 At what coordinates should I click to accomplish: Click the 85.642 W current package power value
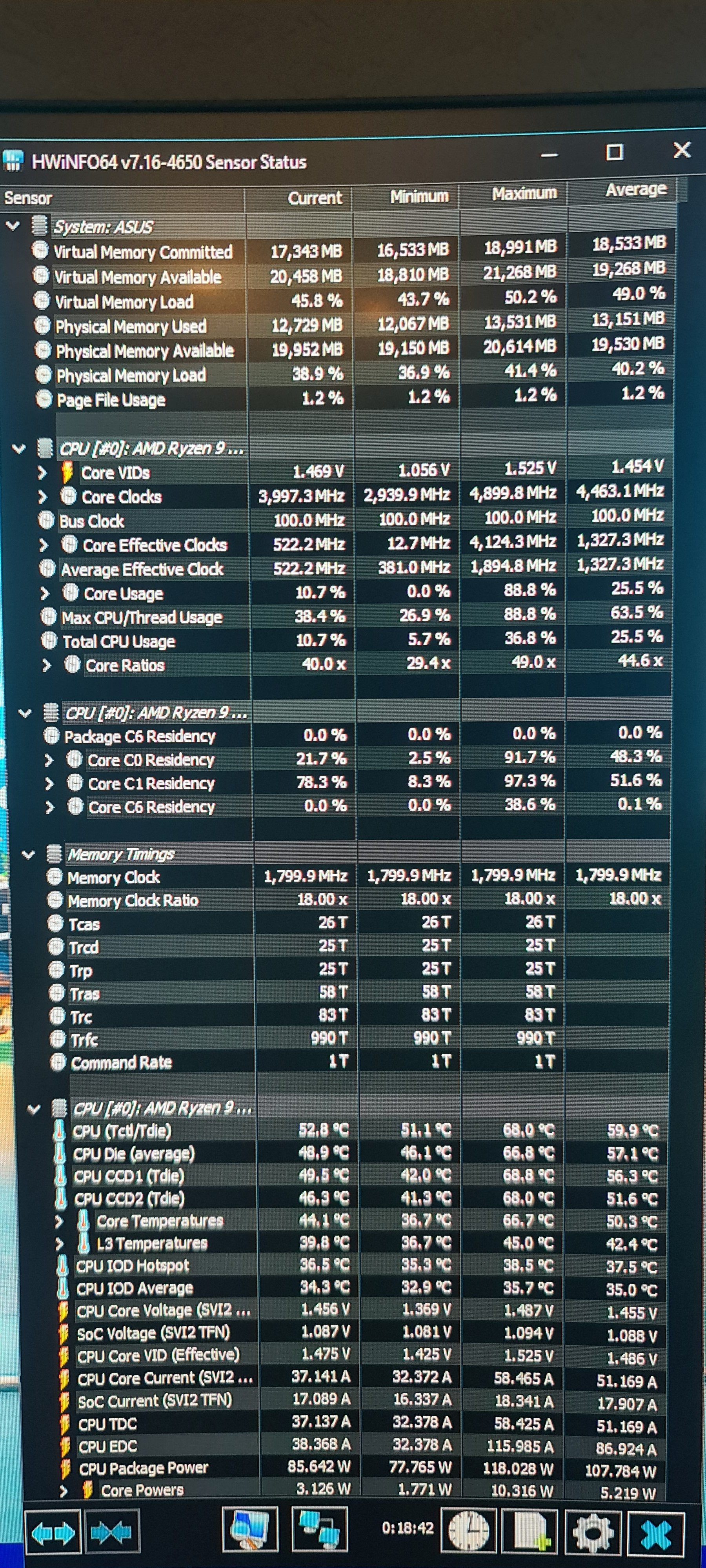point(318,1466)
